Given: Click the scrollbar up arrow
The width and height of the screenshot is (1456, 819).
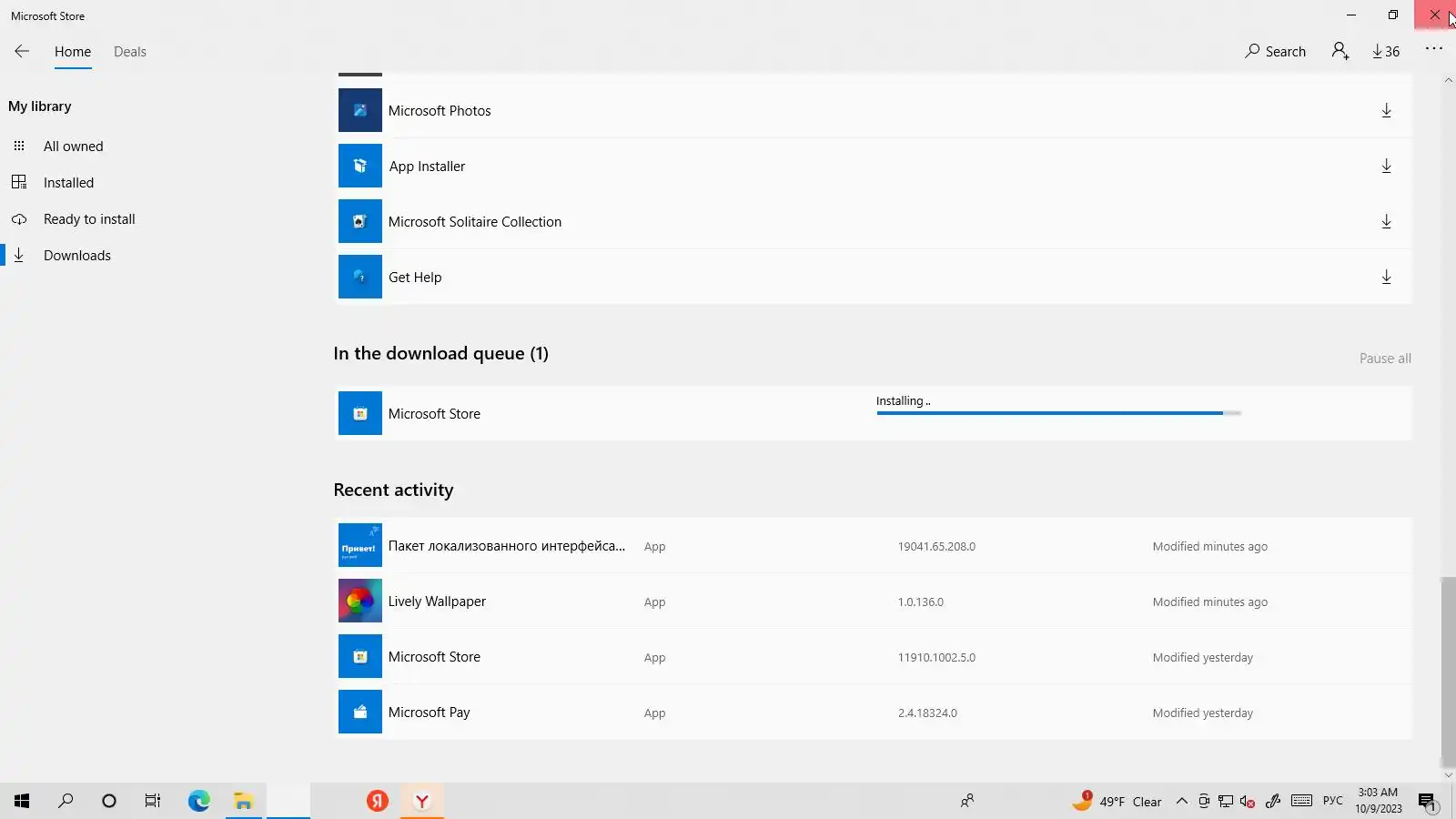Looking at the screenshot, I should coord(1448,80).
